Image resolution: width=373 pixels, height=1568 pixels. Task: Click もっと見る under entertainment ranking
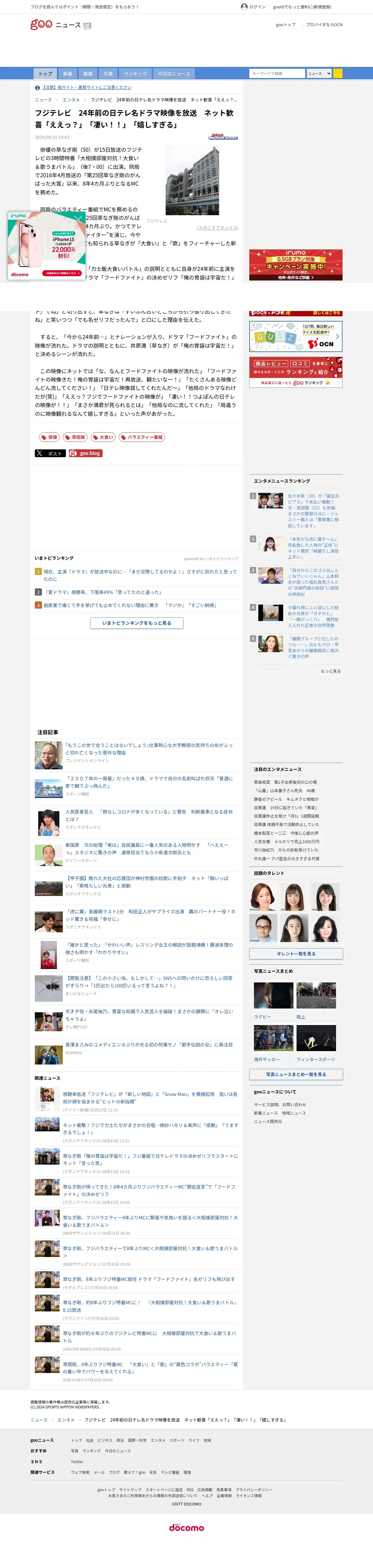[330, 671]
